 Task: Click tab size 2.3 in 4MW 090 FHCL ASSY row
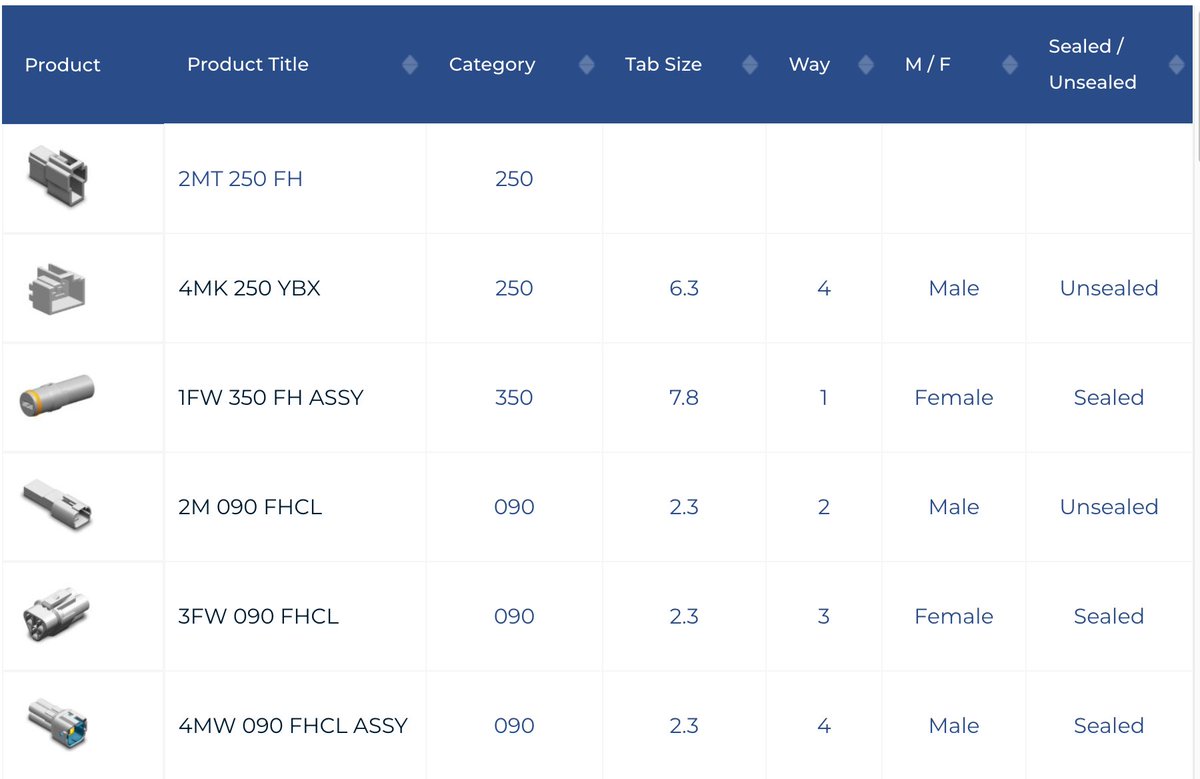click(x=684, y=726)
